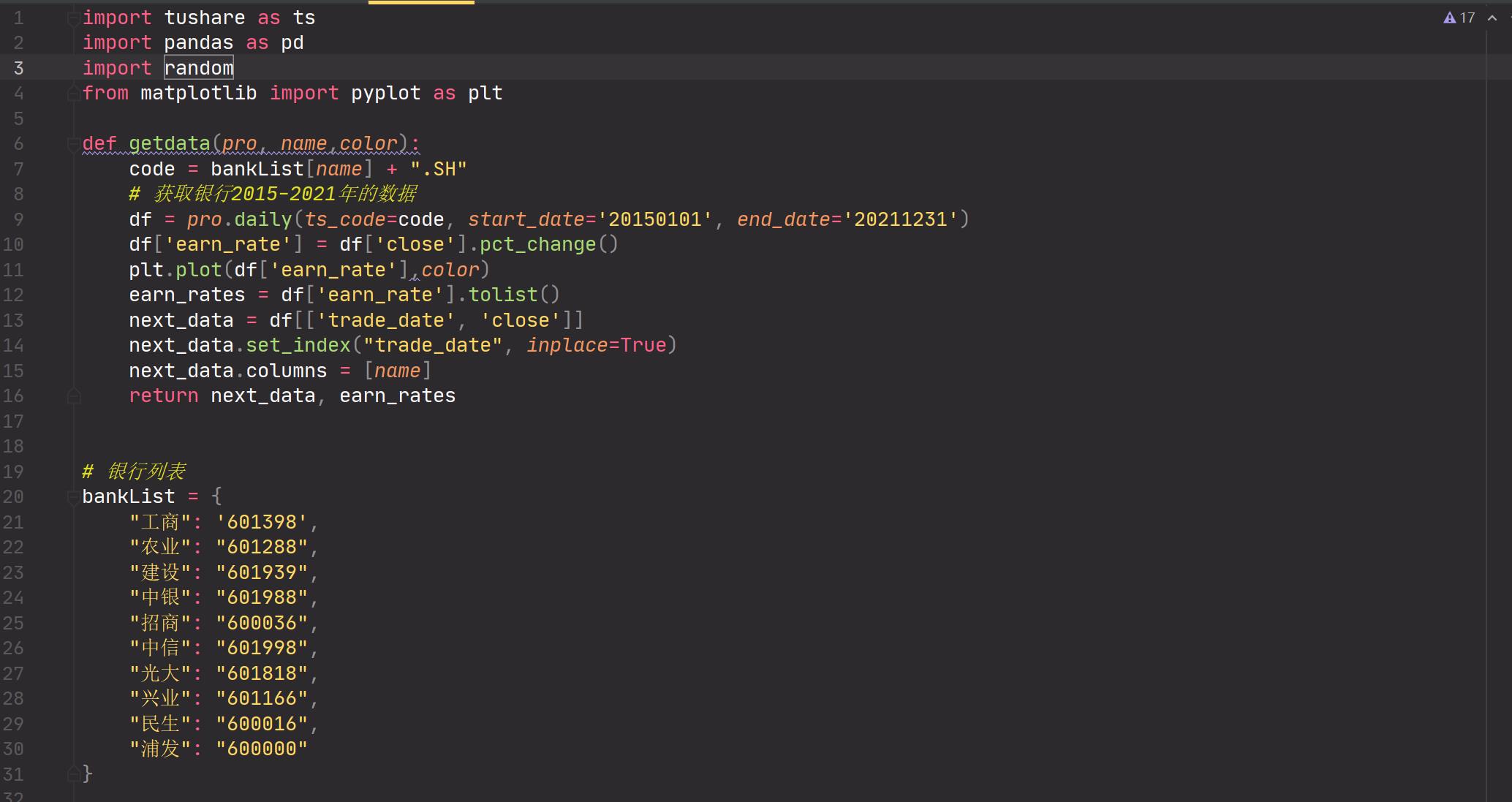Open the 17 warnings inspection count
The height and width of the screenshot is (802, 1512).
[1467, 18]
